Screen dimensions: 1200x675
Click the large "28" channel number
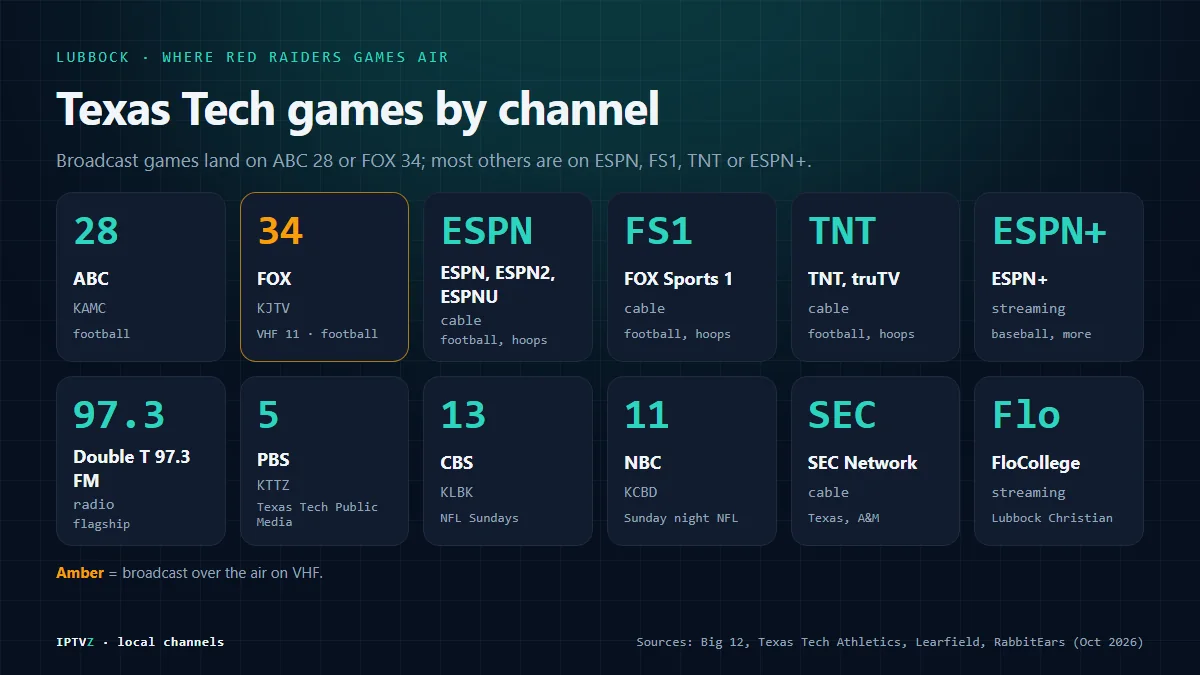coord(96,231)
